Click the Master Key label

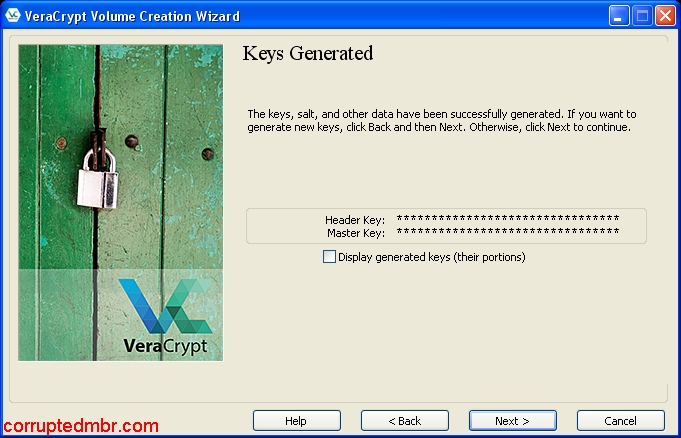point(356,233)
